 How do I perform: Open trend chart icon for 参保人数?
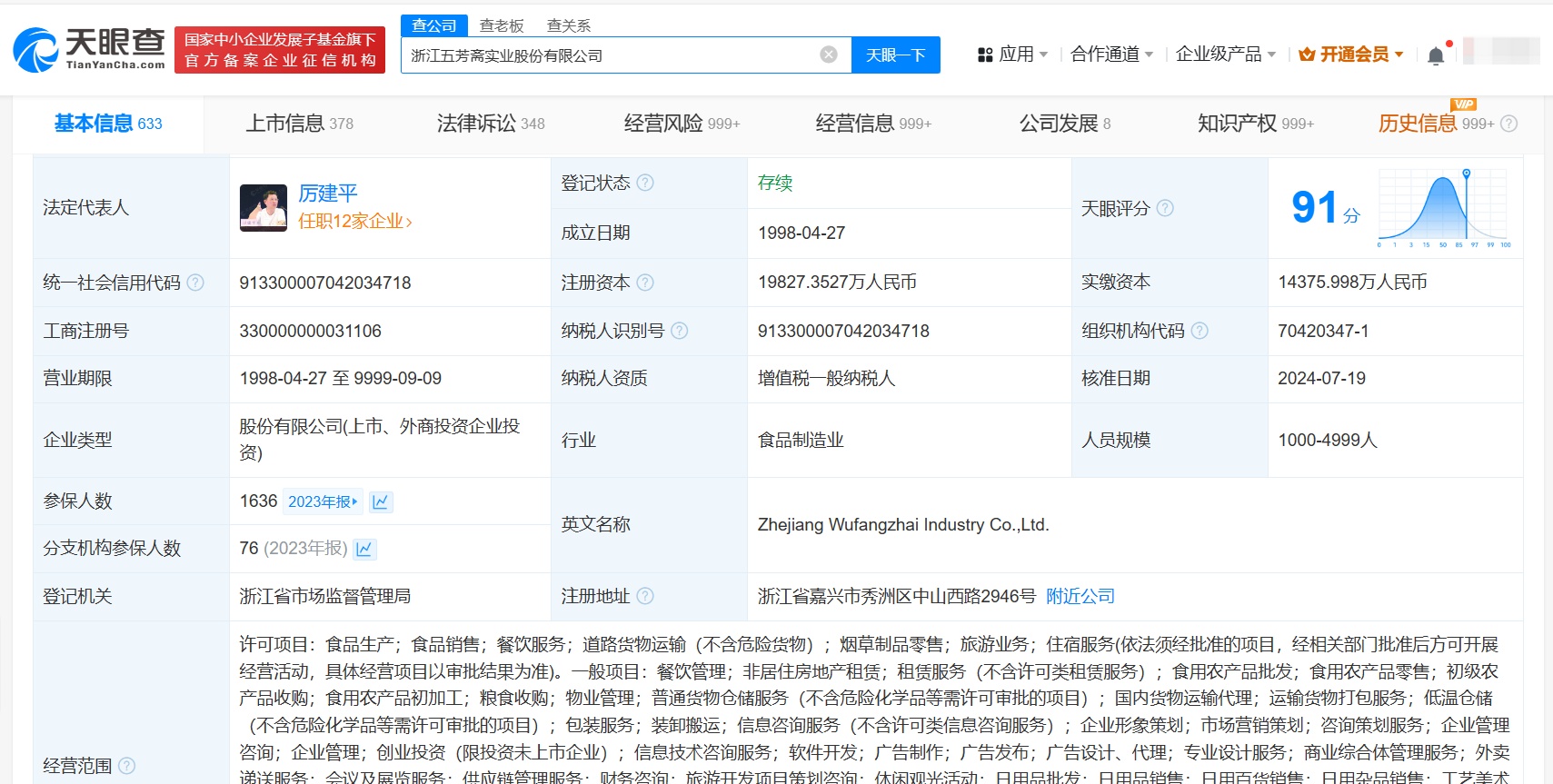tap(381, 501)
